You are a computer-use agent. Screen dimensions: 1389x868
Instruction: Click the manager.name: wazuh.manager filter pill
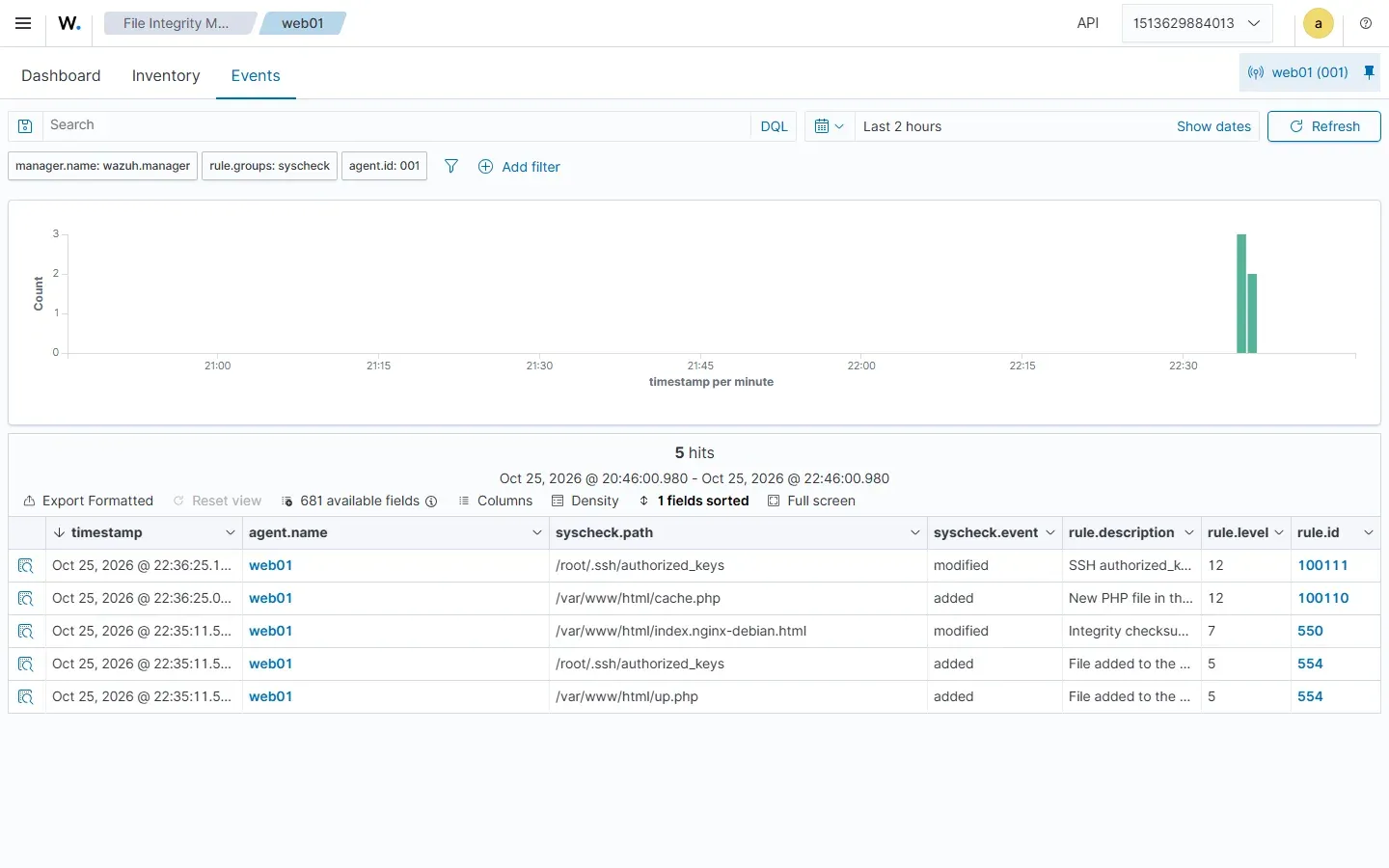tap(103, 166)
